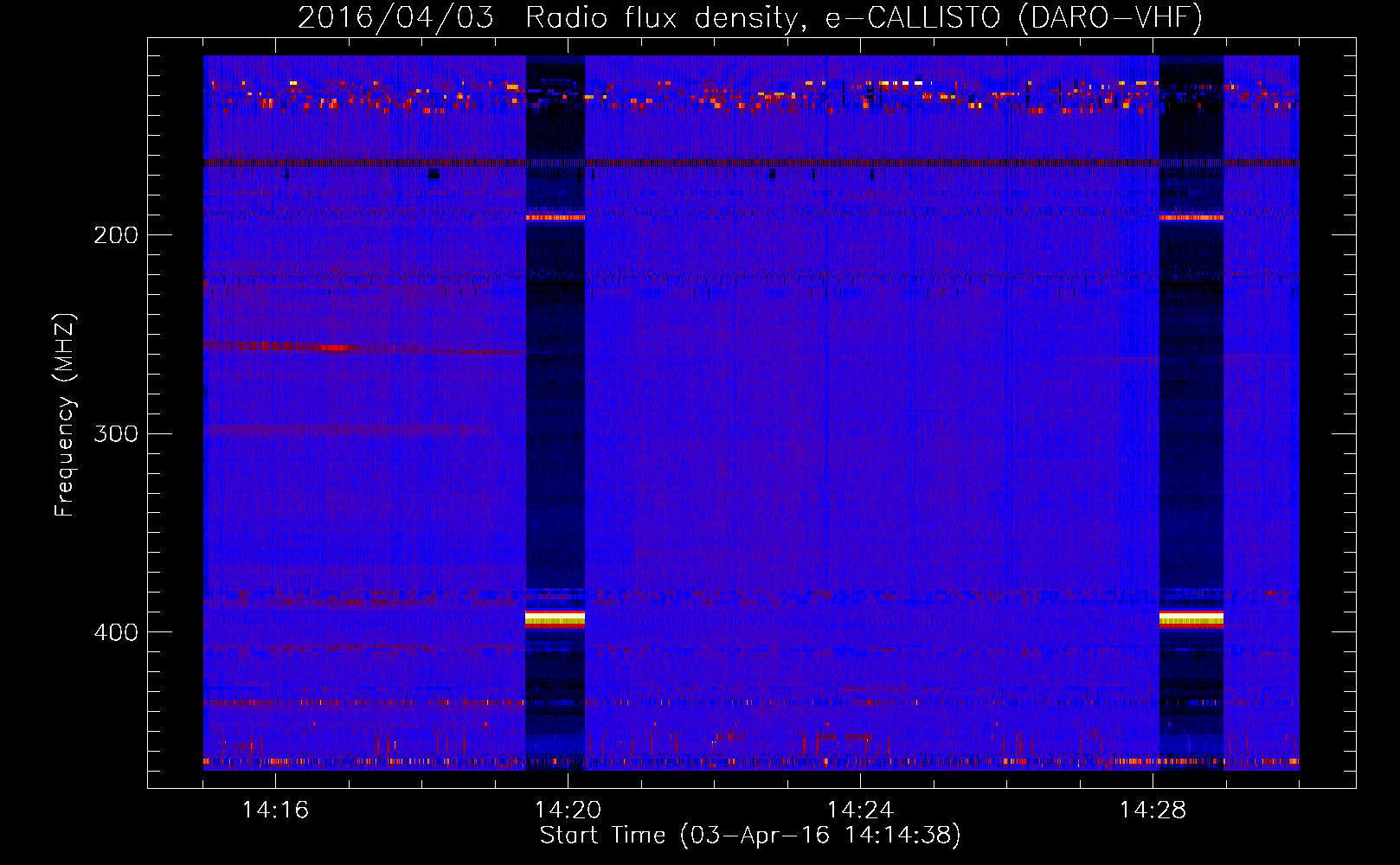Click the 14:28 time tick label
The height and width of the screenshot is (865, 1400).
point(1153,810)
